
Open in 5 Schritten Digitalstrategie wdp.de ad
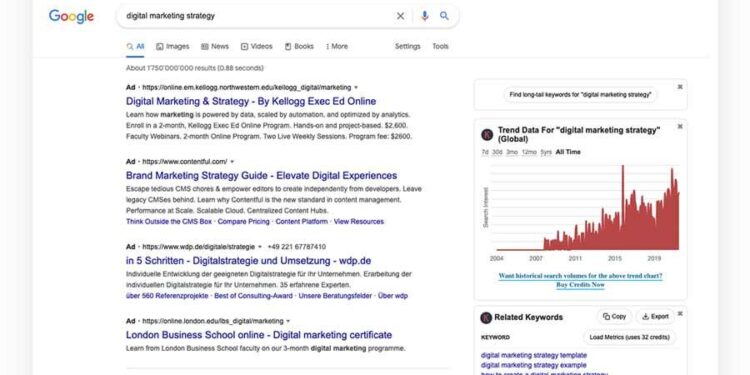point(248,261)
